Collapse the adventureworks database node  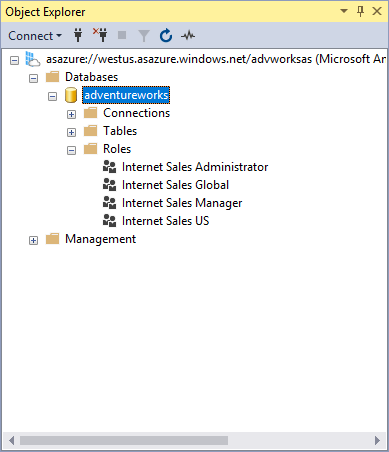(52, 97)
